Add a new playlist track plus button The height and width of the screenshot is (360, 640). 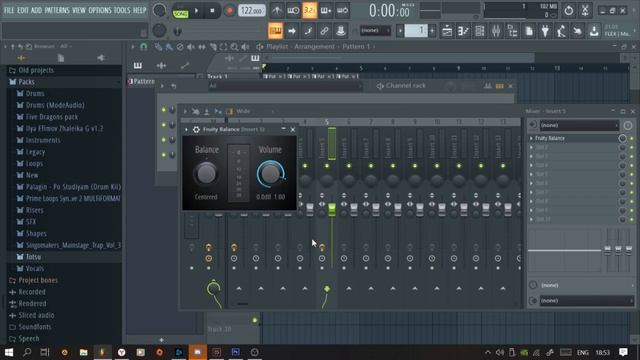point(162,340)
